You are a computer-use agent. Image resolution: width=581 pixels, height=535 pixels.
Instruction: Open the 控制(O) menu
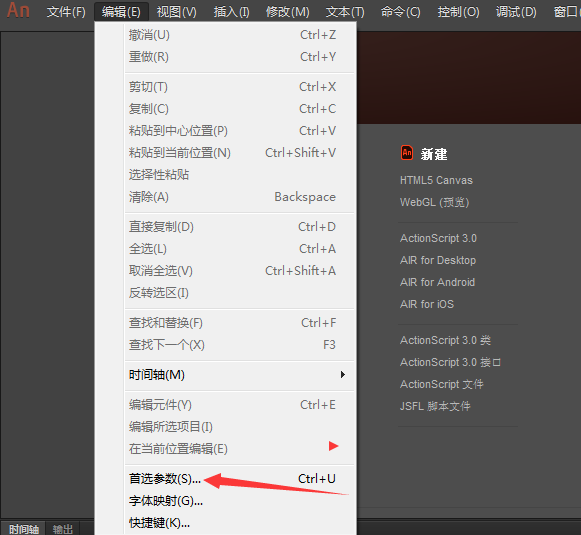coord(458,12)
